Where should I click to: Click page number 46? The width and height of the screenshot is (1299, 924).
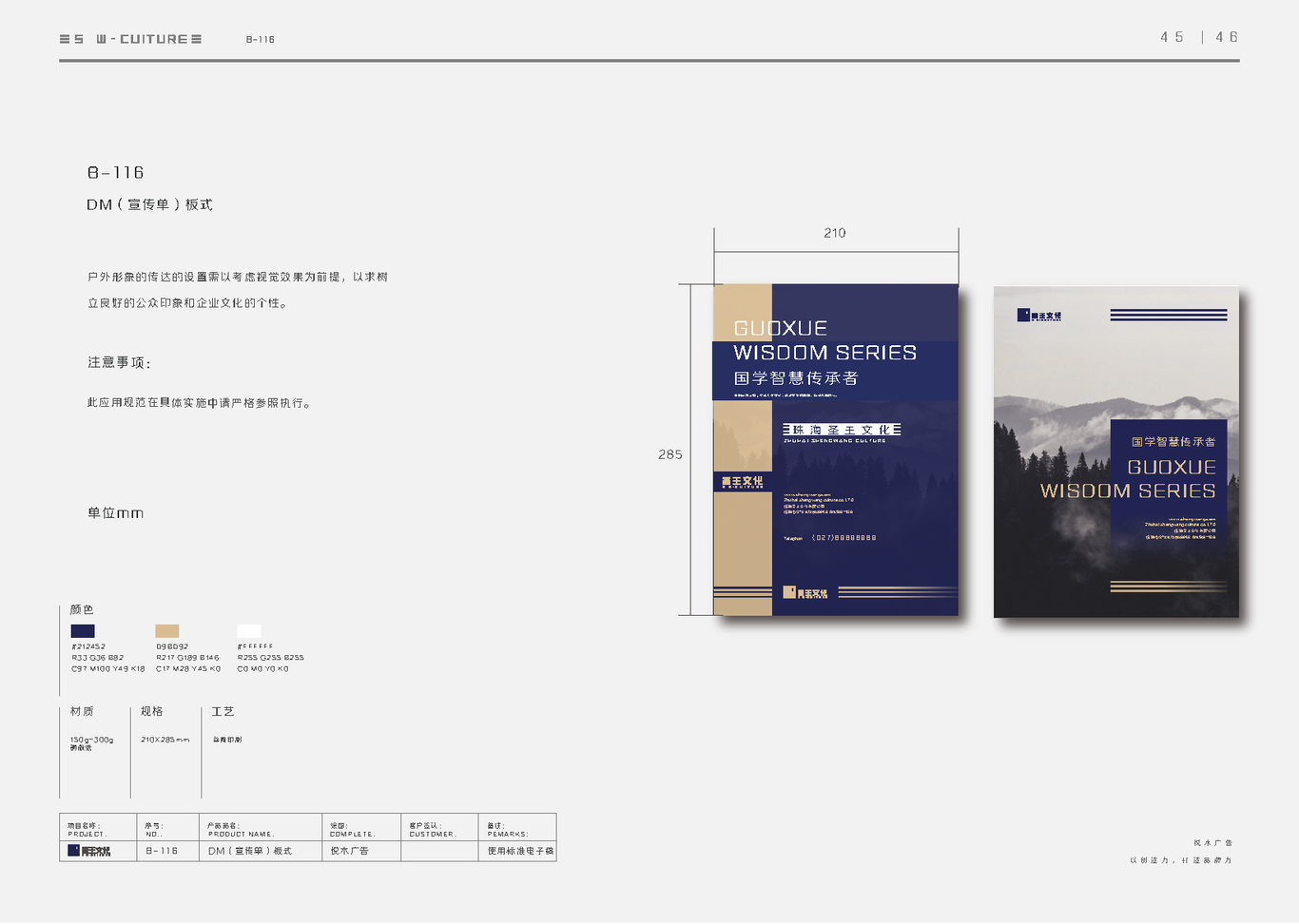[x=1227, y=37]
